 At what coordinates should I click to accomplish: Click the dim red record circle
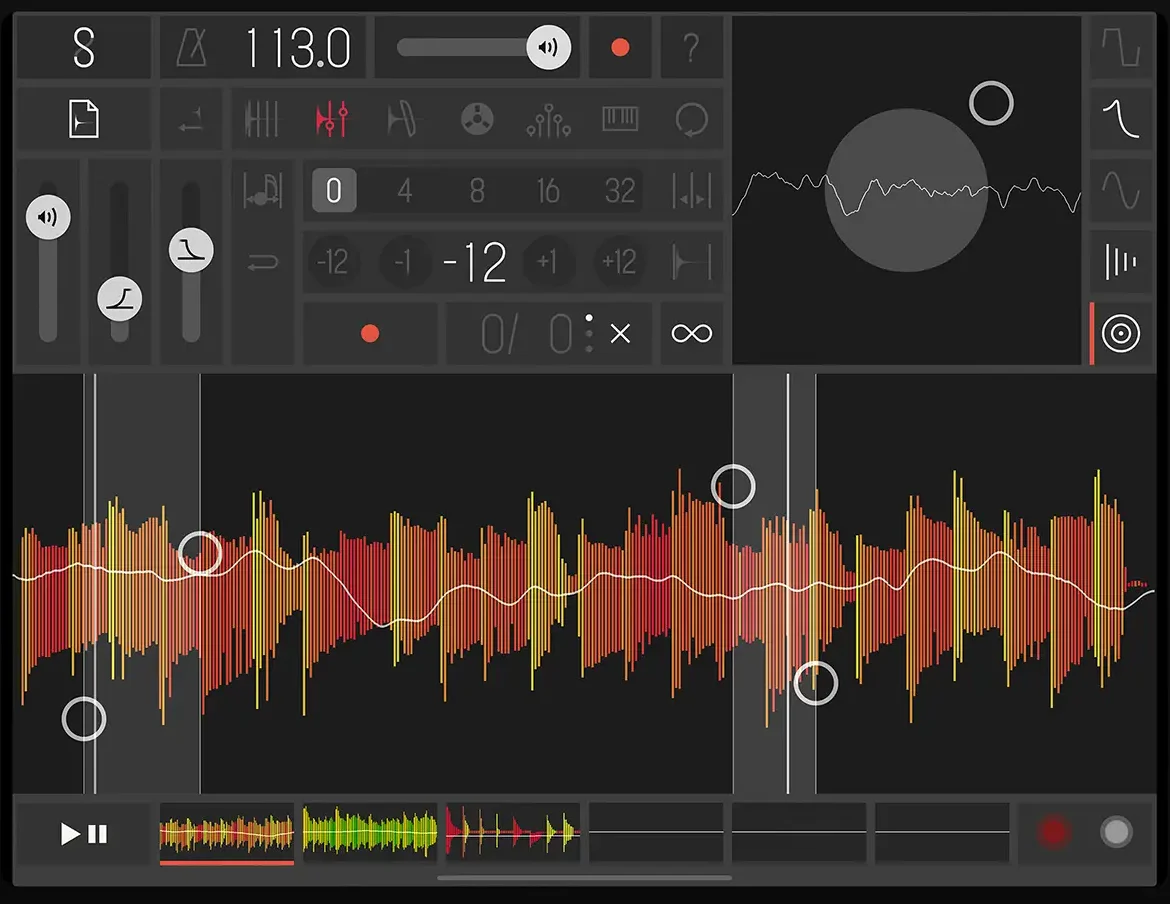pyautogui.click(x=1054, y=832)
